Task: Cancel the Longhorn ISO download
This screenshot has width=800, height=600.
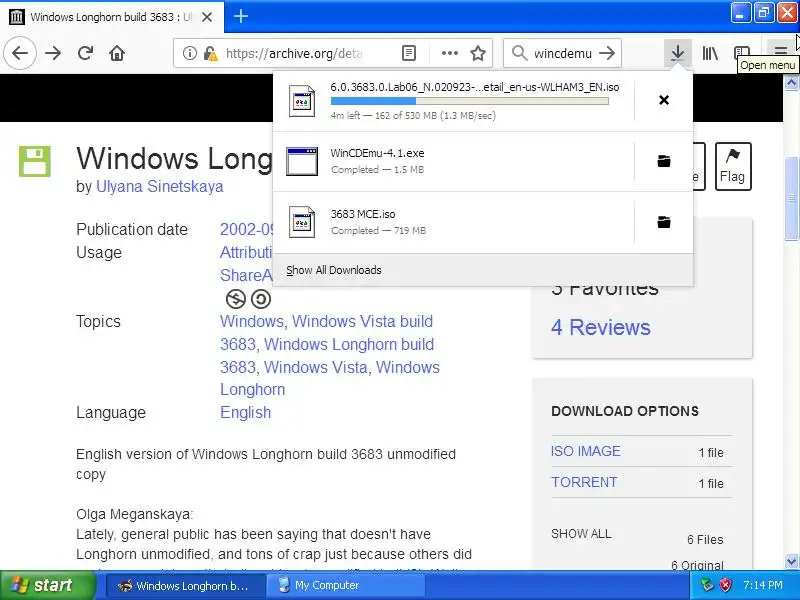Action: pyautogui.click(x=664, y=100)
